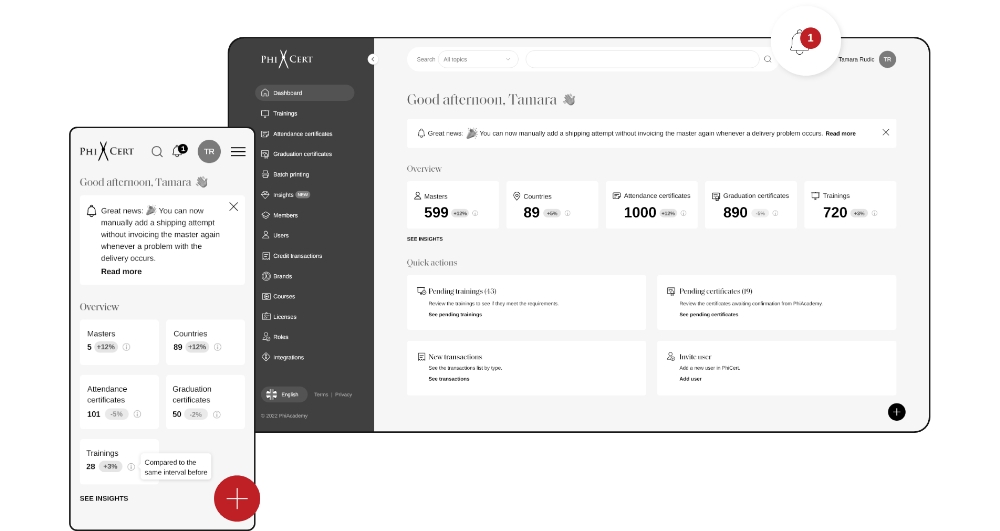This screenshot has height=531, width=1000.
Task: Click the Add user link
Action: click(690, 379)
